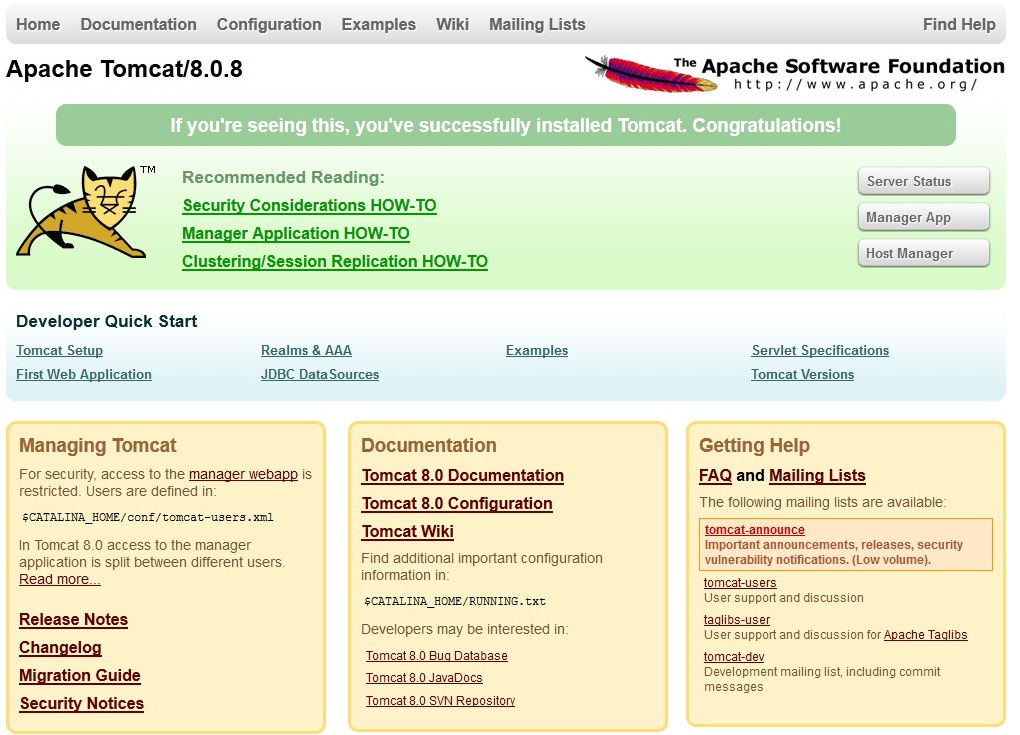Screen dimensions: 1020x735
Task: Open the Home navigation item
Action: tap(38, 24)
